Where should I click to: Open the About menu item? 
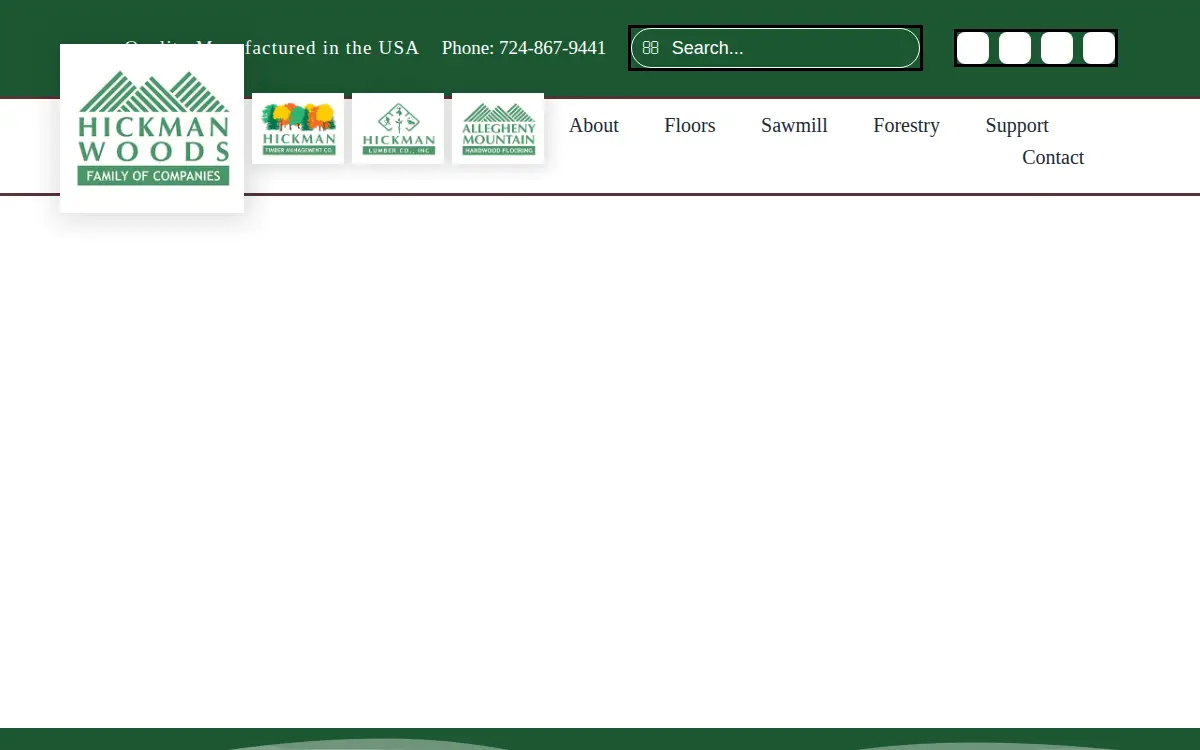594,125
